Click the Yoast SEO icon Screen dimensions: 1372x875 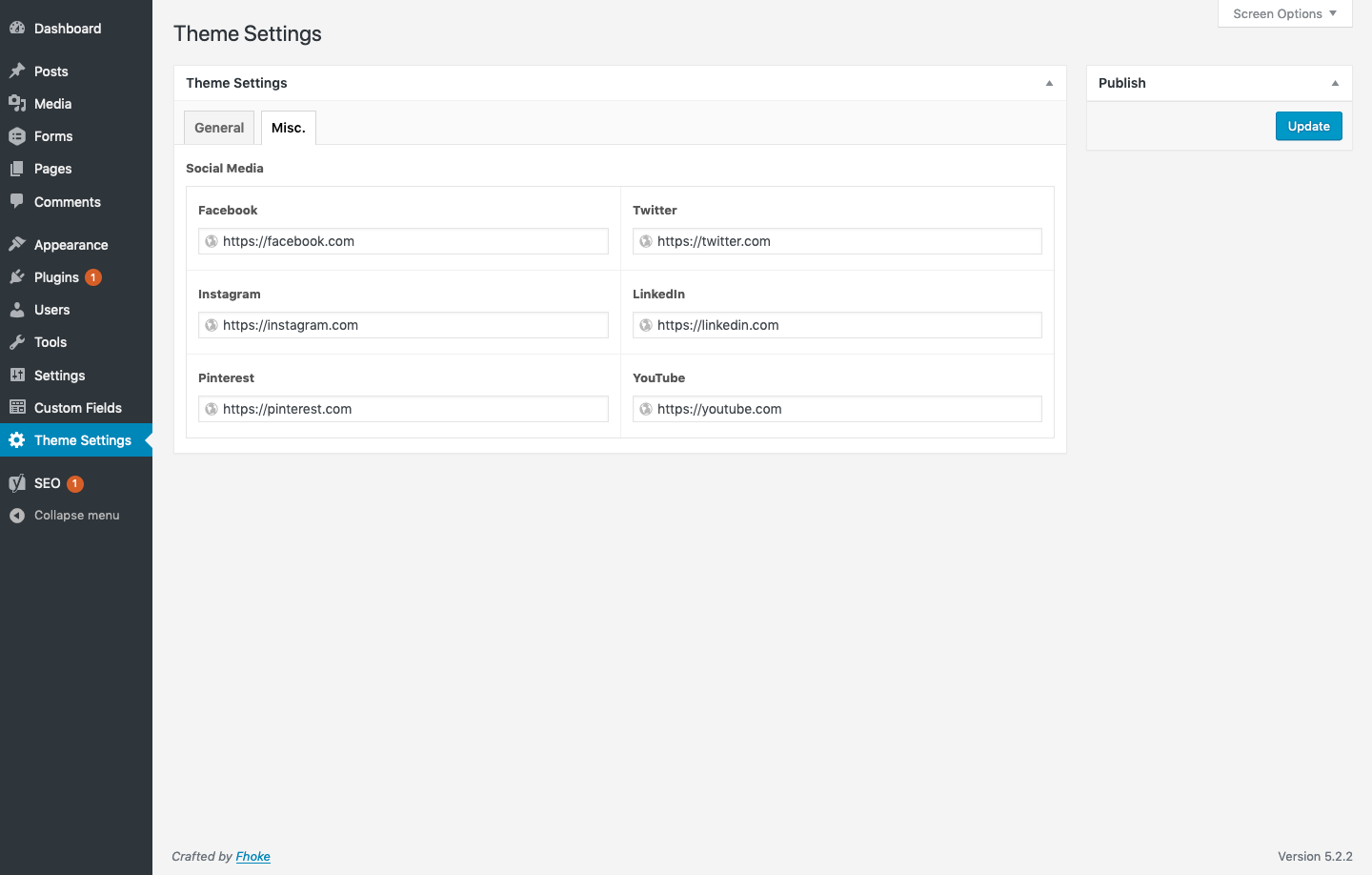17,483
